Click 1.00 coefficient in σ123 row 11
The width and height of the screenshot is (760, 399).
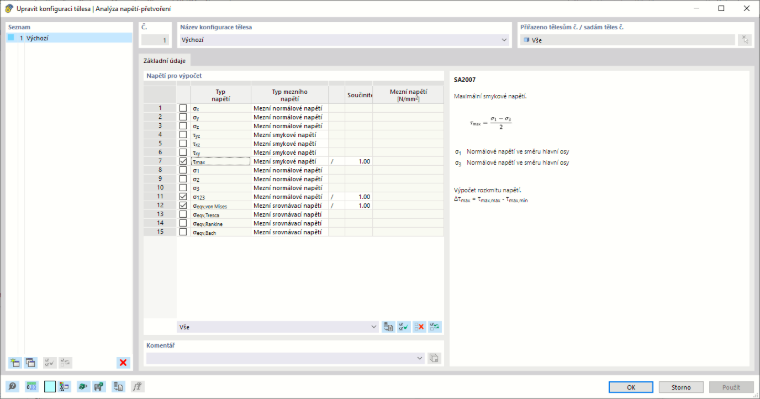[358, 197]
